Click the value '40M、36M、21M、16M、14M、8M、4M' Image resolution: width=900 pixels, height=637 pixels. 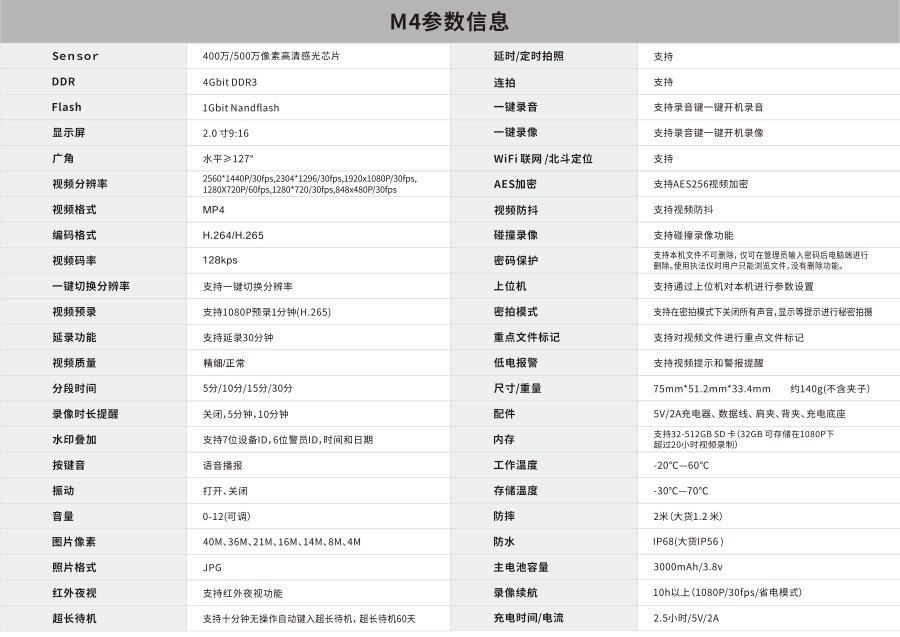click(x=281, y=542)
